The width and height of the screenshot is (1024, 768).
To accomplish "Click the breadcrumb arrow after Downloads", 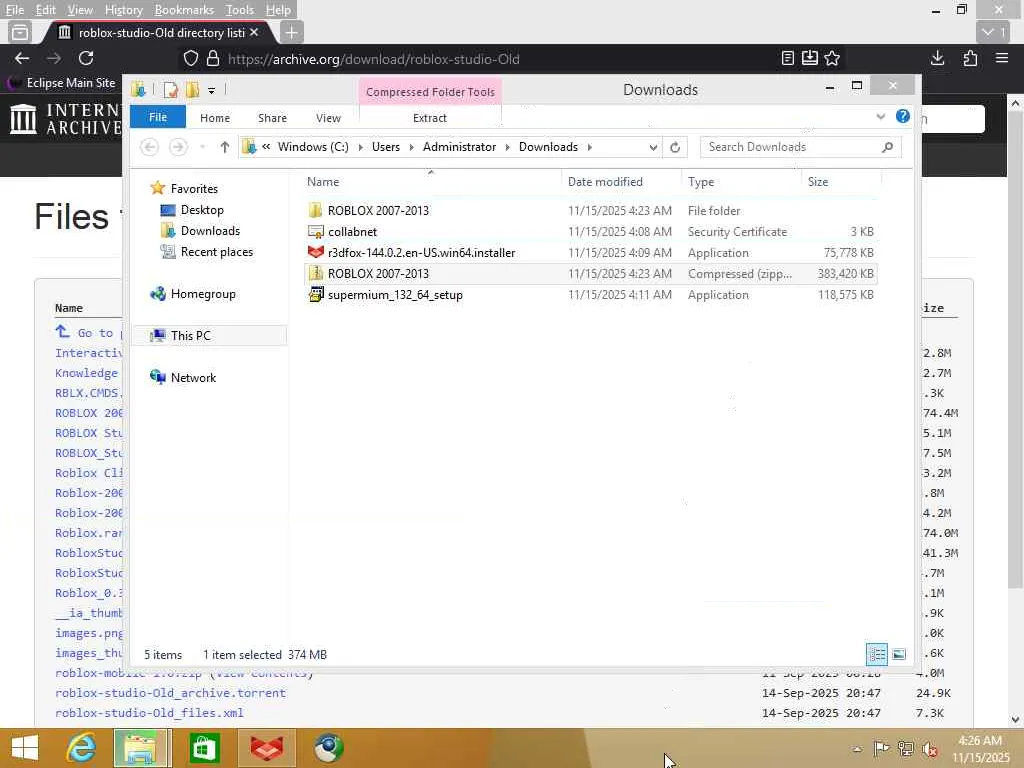I will pos(590,147).
